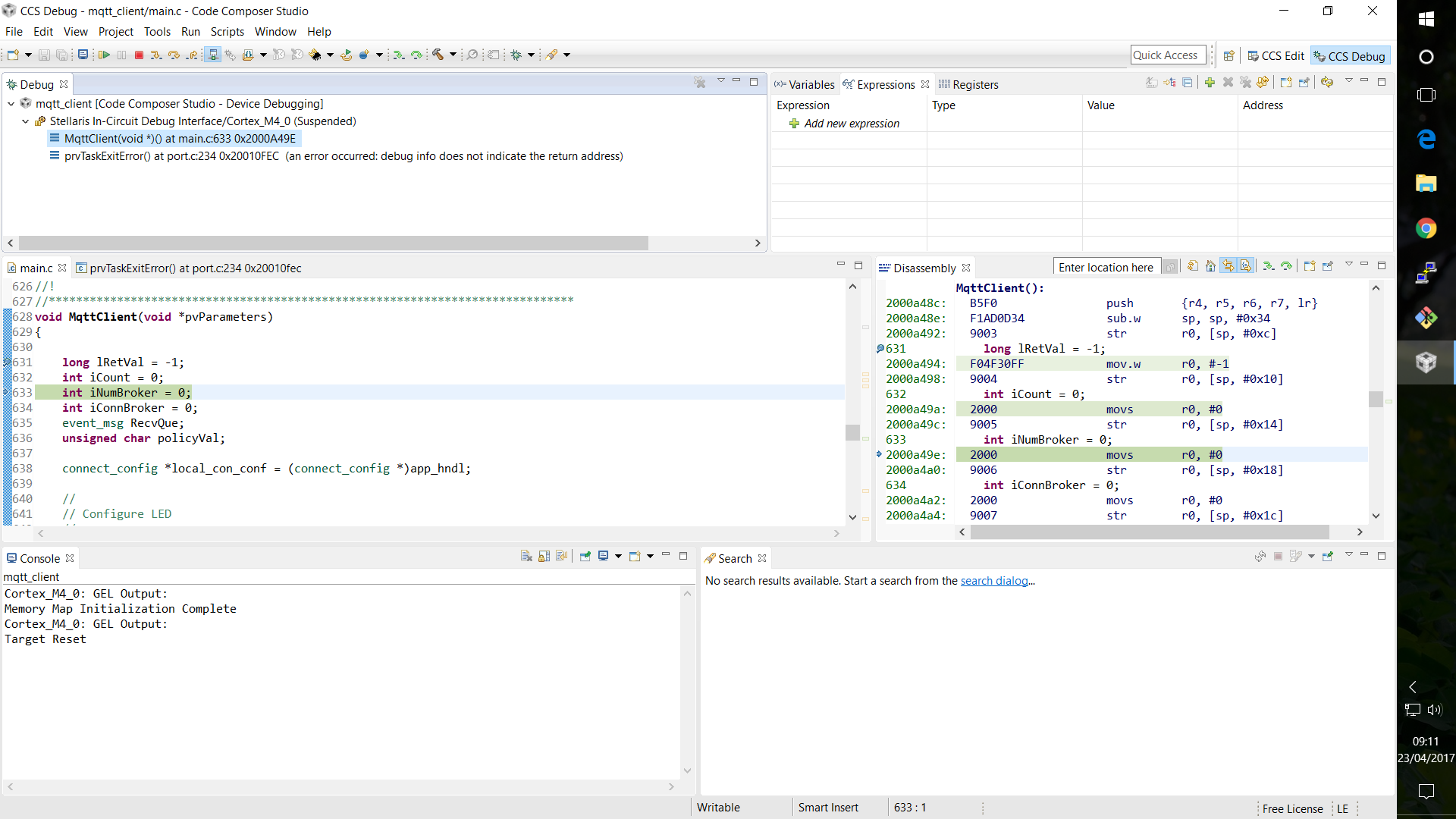Pin the Search view

(1328, 557)
